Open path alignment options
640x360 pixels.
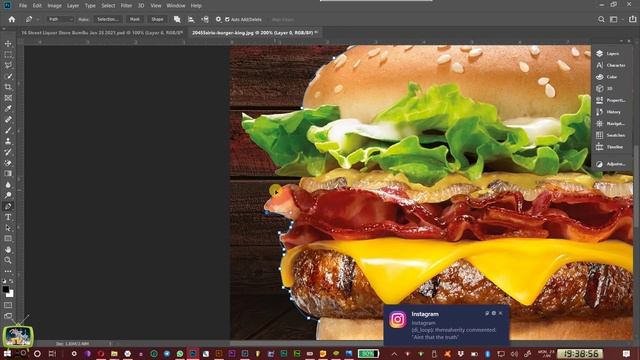pyautogui.click(x=191, y=19)
